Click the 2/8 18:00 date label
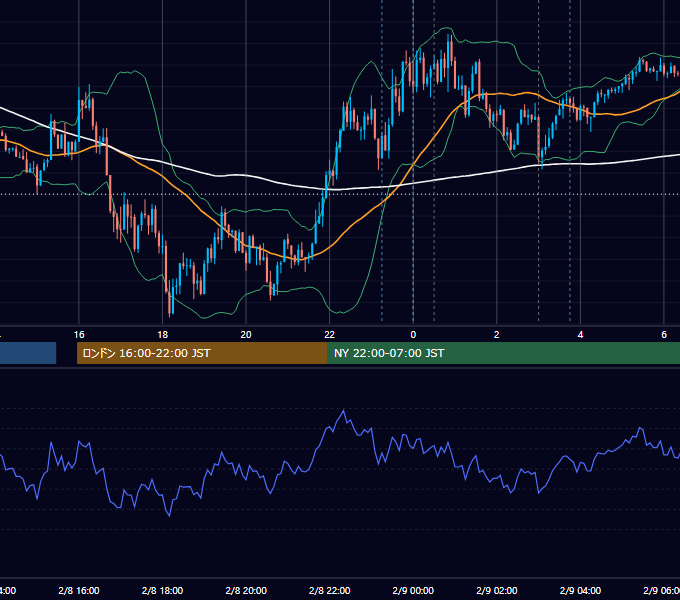Image resolution: width=680 pixels, height=600 pixels. point(163,590)
